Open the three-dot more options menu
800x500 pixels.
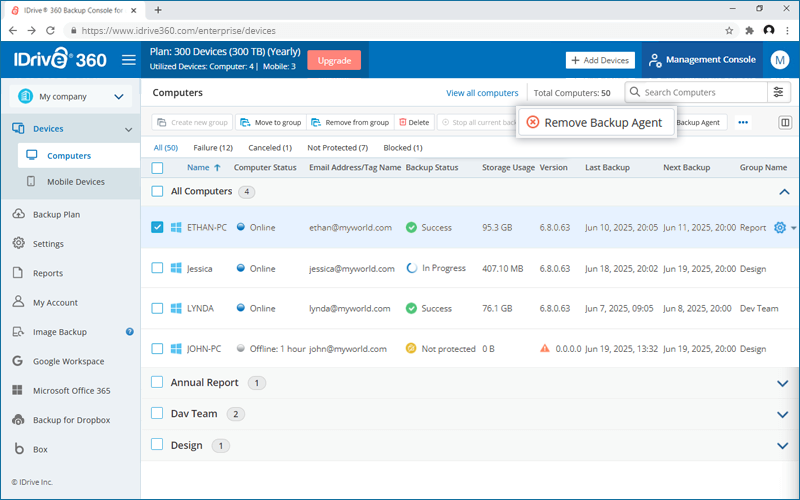coord(743,122)
